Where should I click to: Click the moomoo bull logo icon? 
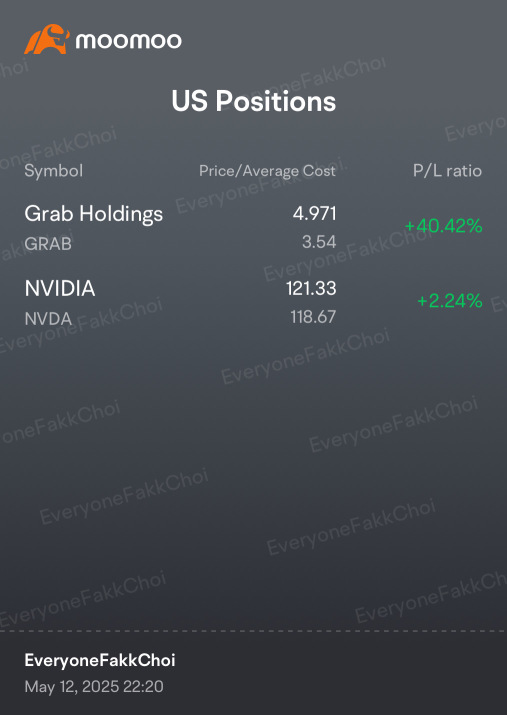tap(47, 39)
